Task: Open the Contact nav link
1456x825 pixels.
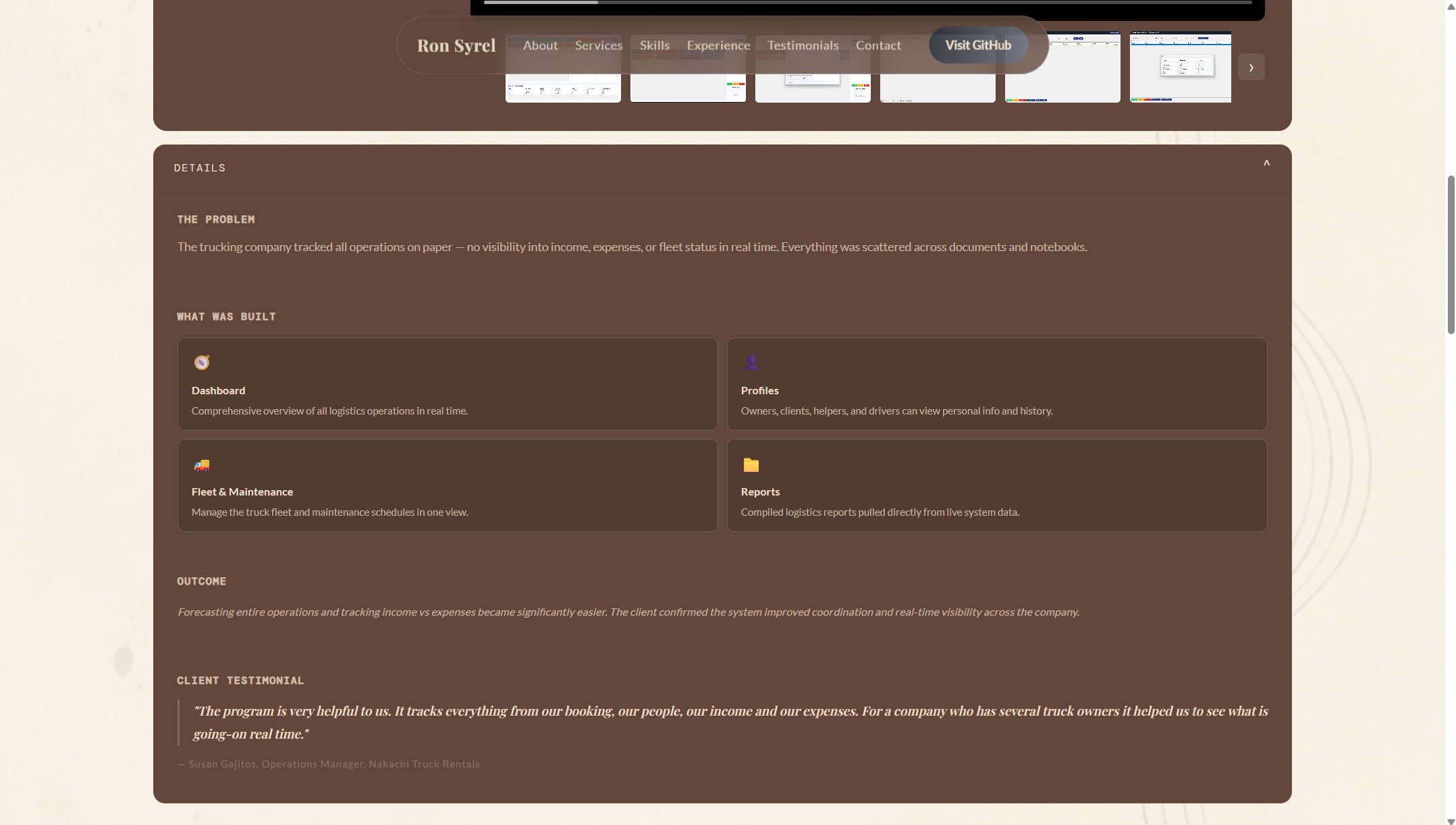Action: pos(878,45)
